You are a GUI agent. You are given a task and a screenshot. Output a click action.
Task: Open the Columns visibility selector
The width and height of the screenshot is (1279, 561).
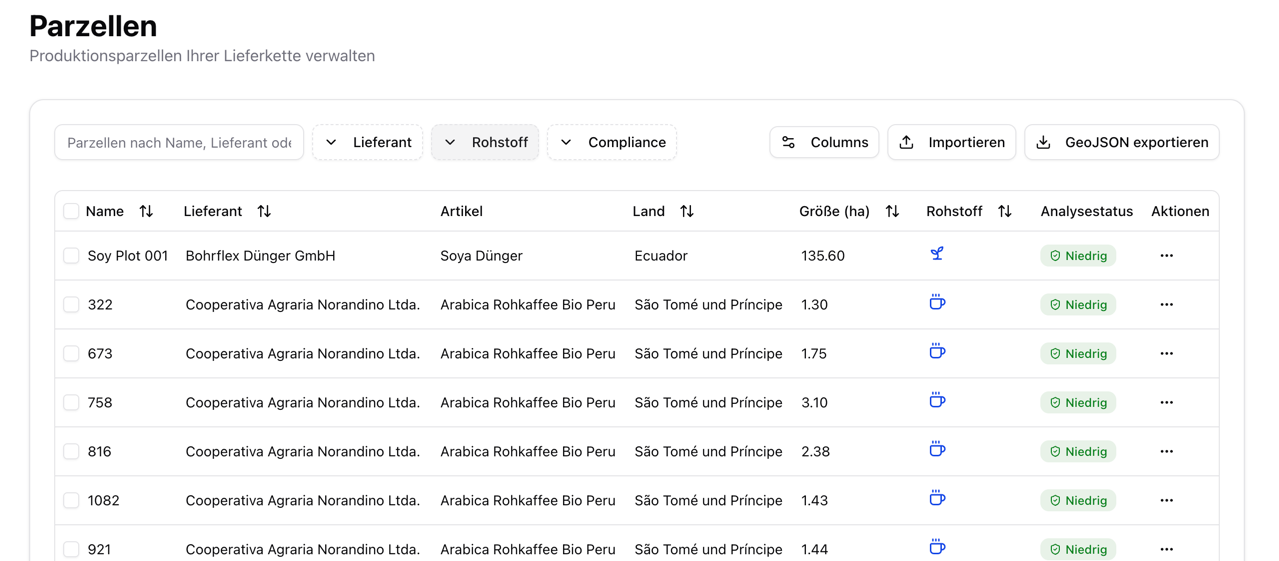pyautogui.click(x=824, y=142)
